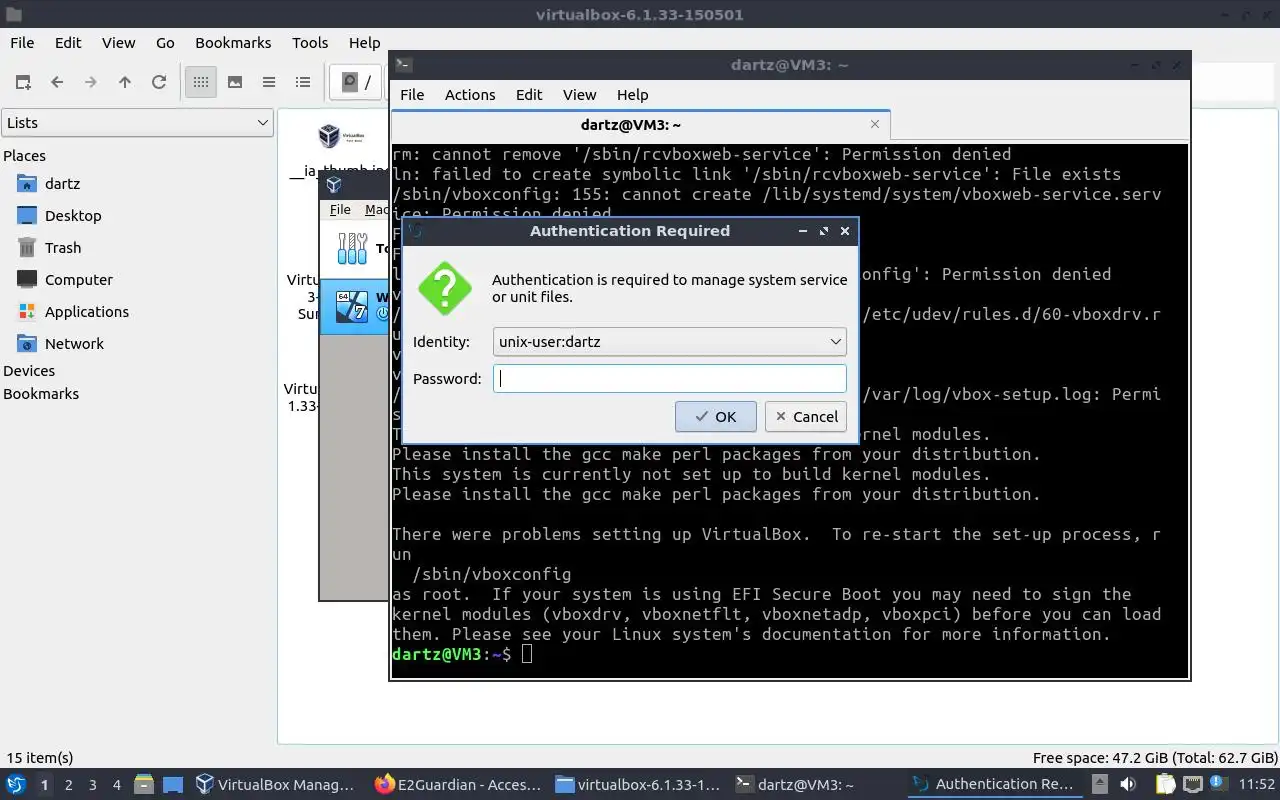This screenshot has width=1280, height=800.
Task: Switch to Authentication Required taskbar entry
Action: (995, 785)
